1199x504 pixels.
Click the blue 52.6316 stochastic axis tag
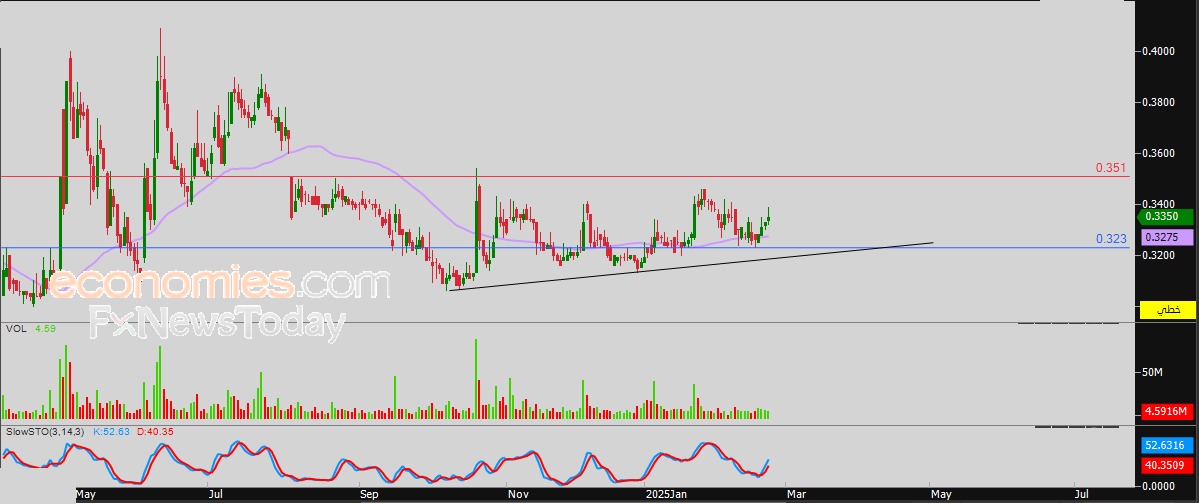coord(1167,446)
